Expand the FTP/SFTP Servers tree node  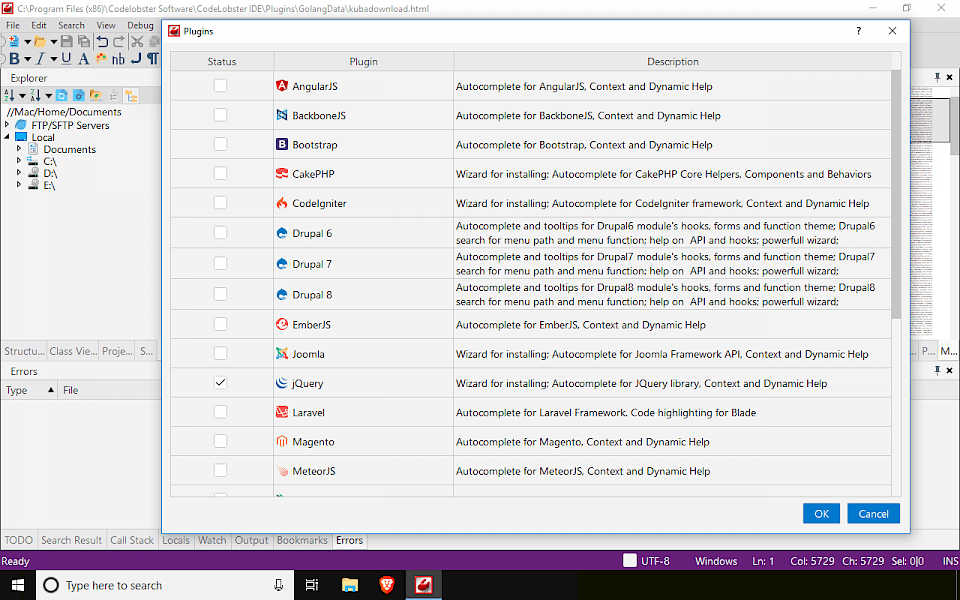7,125
